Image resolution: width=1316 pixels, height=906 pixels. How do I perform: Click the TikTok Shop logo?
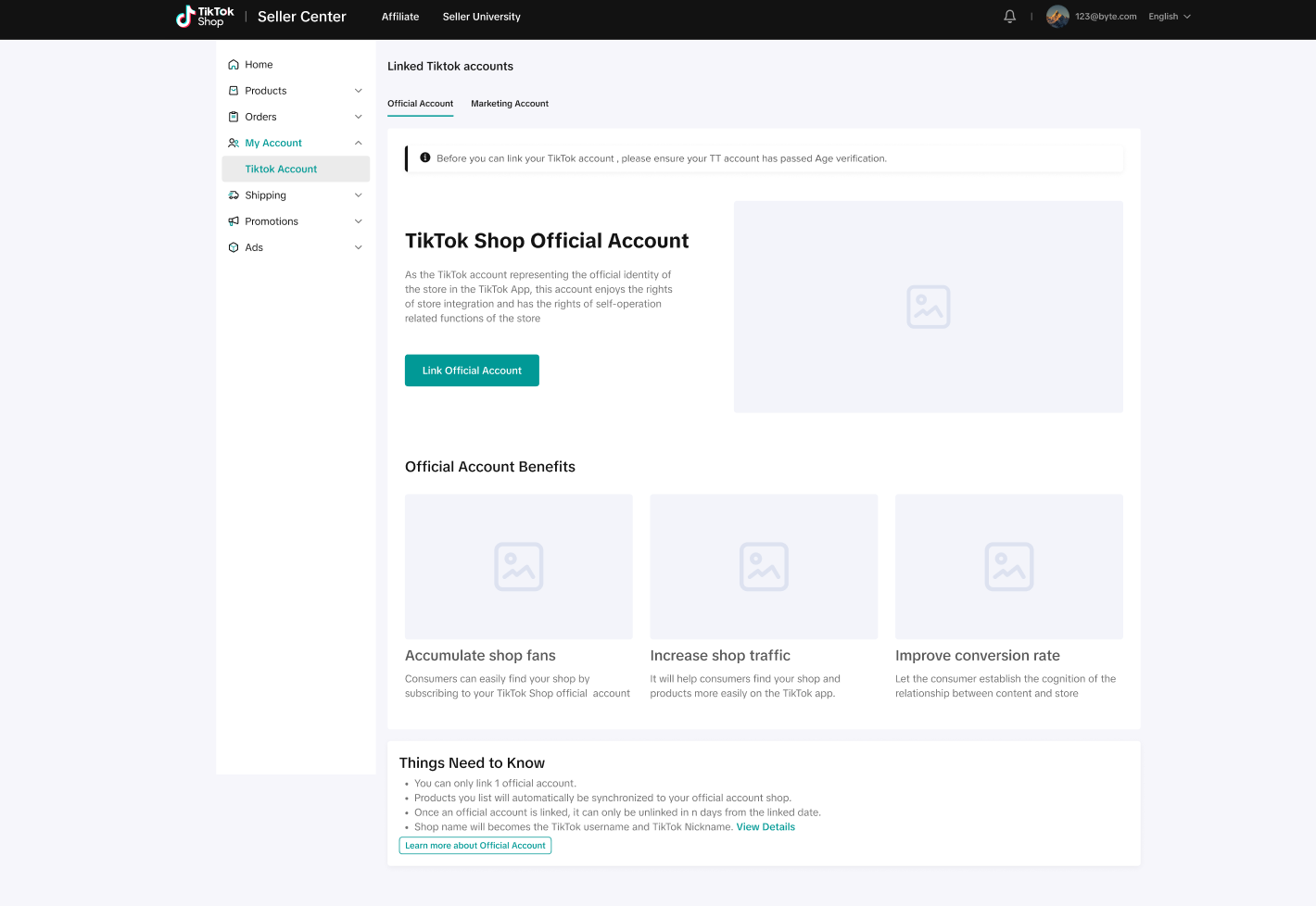pos(205,17)
